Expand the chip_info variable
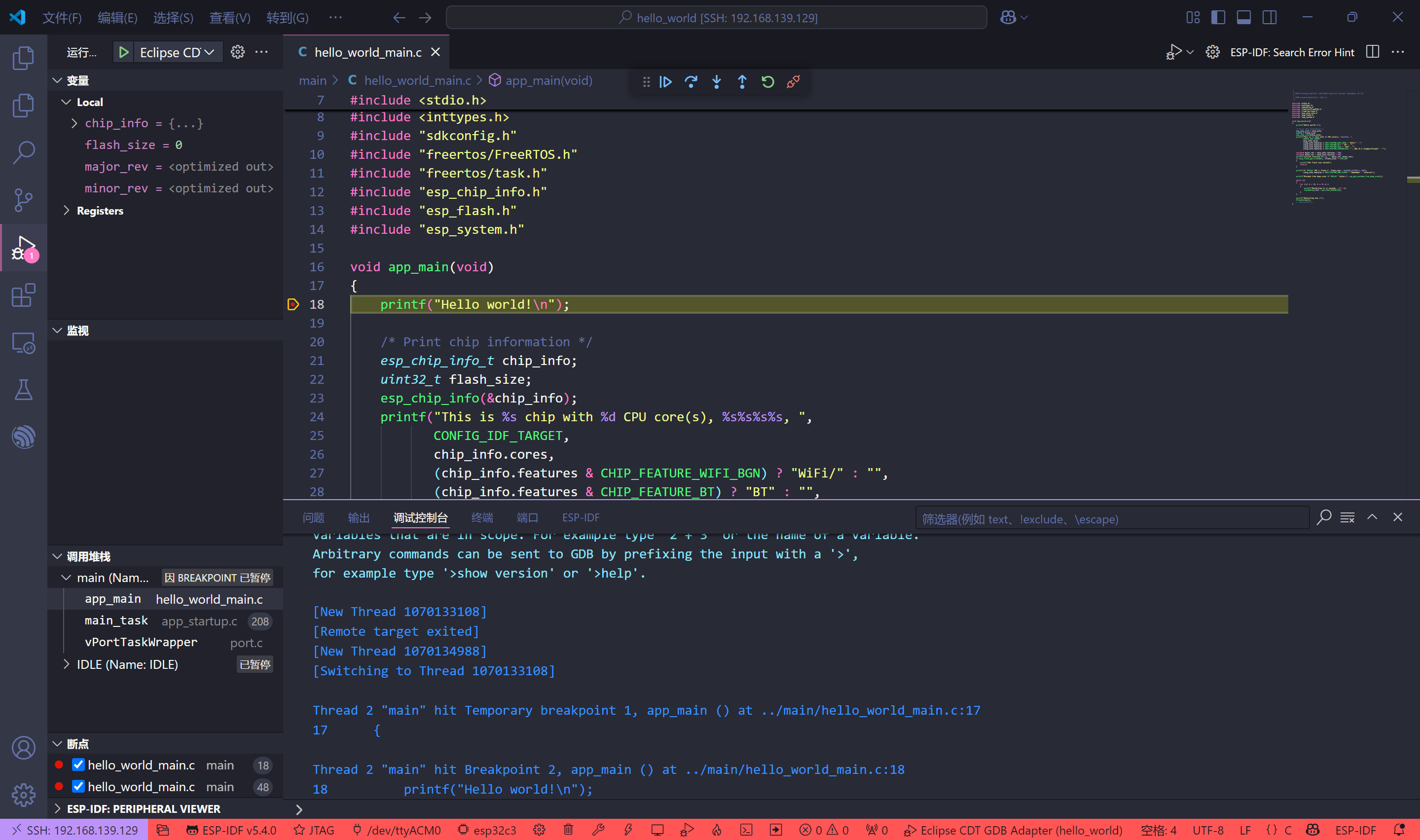This screenshot has width=1420, height=840. [73, 123]
